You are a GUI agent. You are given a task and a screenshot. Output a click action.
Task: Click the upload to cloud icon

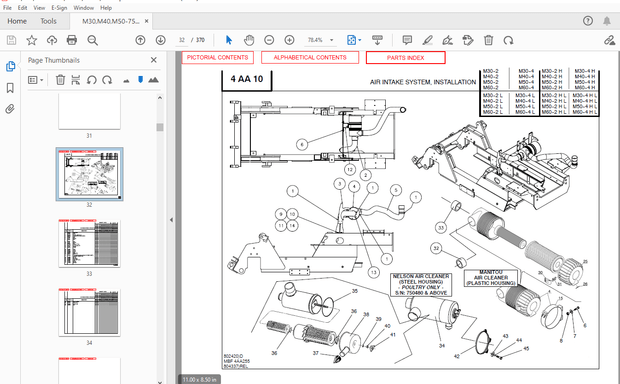(52, 40)
